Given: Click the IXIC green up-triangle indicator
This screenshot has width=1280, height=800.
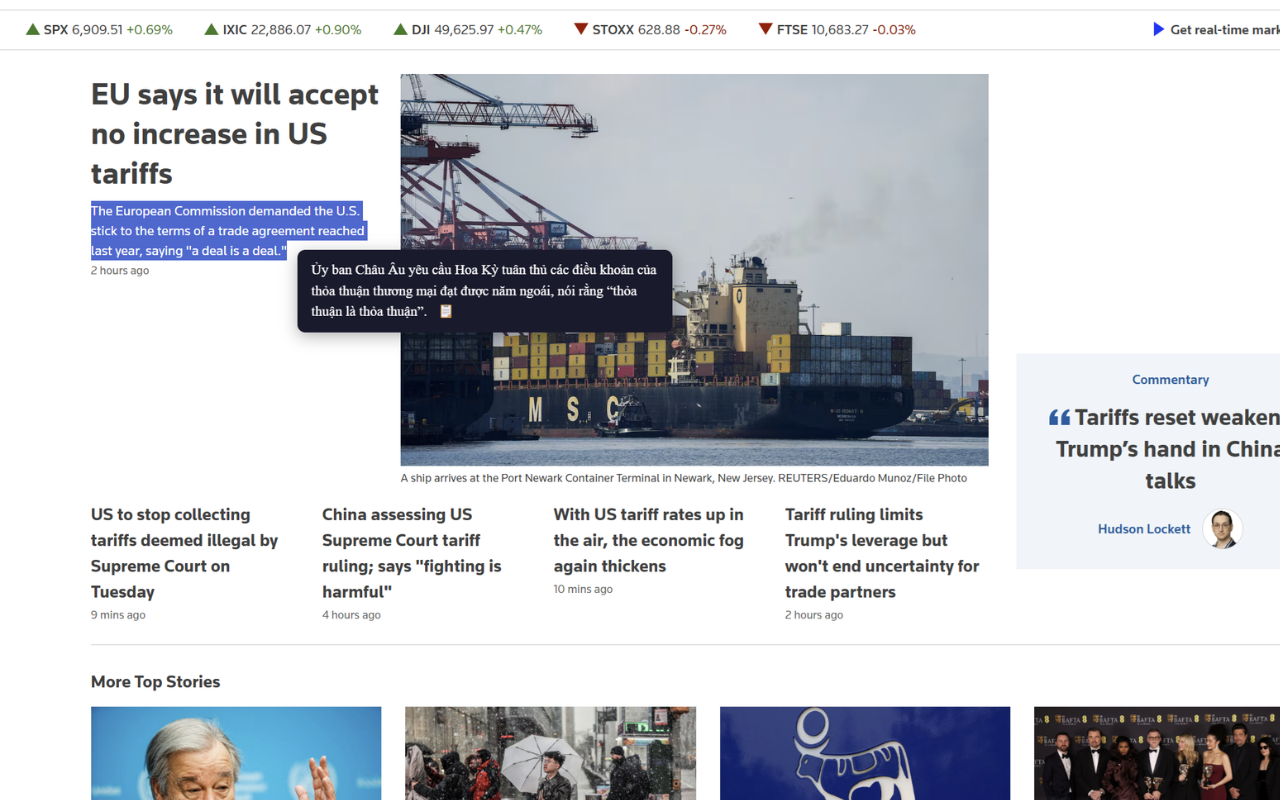Looking at the screenshot, I should (x=211, y=30).
